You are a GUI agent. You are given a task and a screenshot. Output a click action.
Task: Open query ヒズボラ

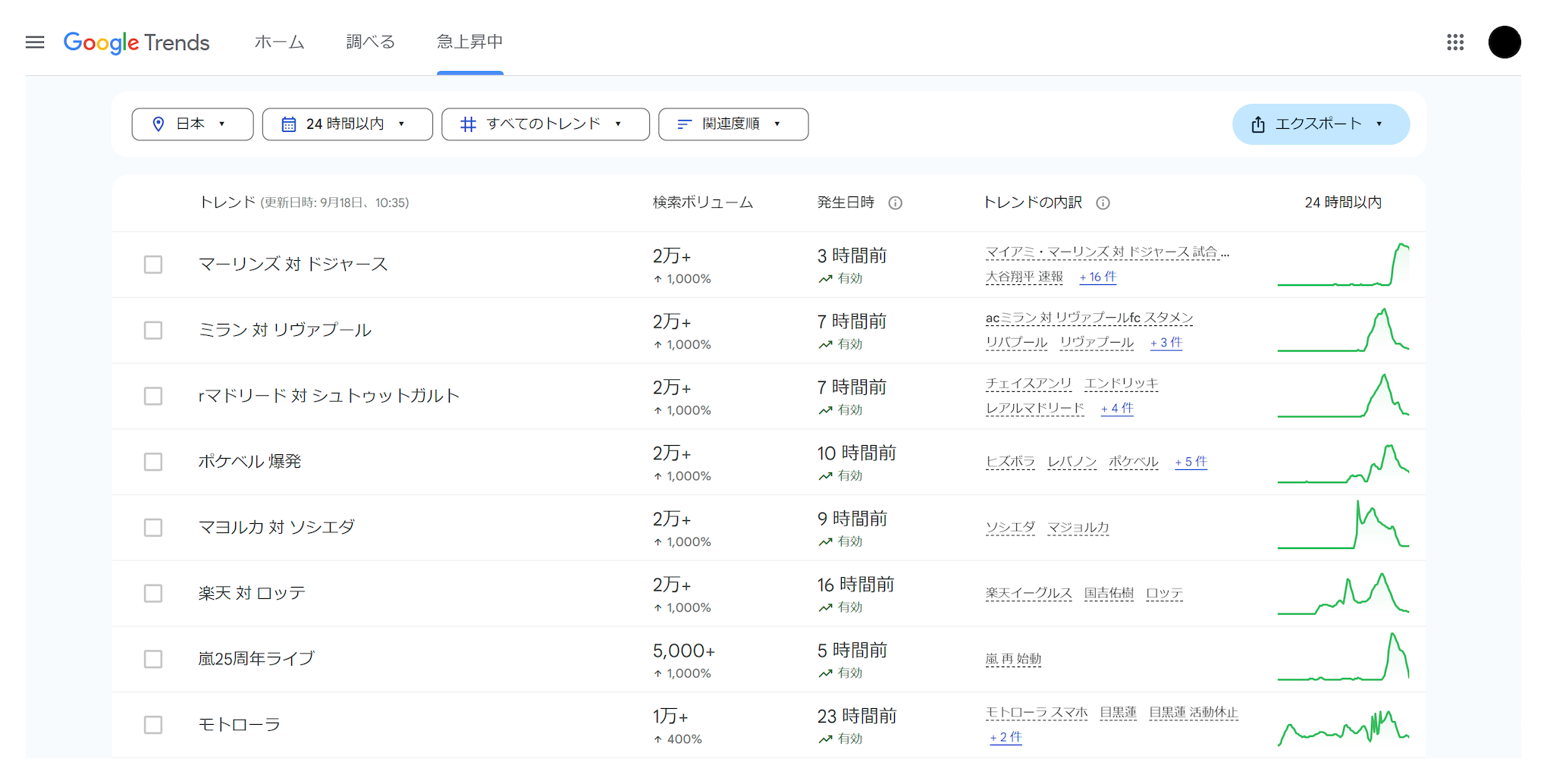pyautogui.click(x=1010, y=462)
